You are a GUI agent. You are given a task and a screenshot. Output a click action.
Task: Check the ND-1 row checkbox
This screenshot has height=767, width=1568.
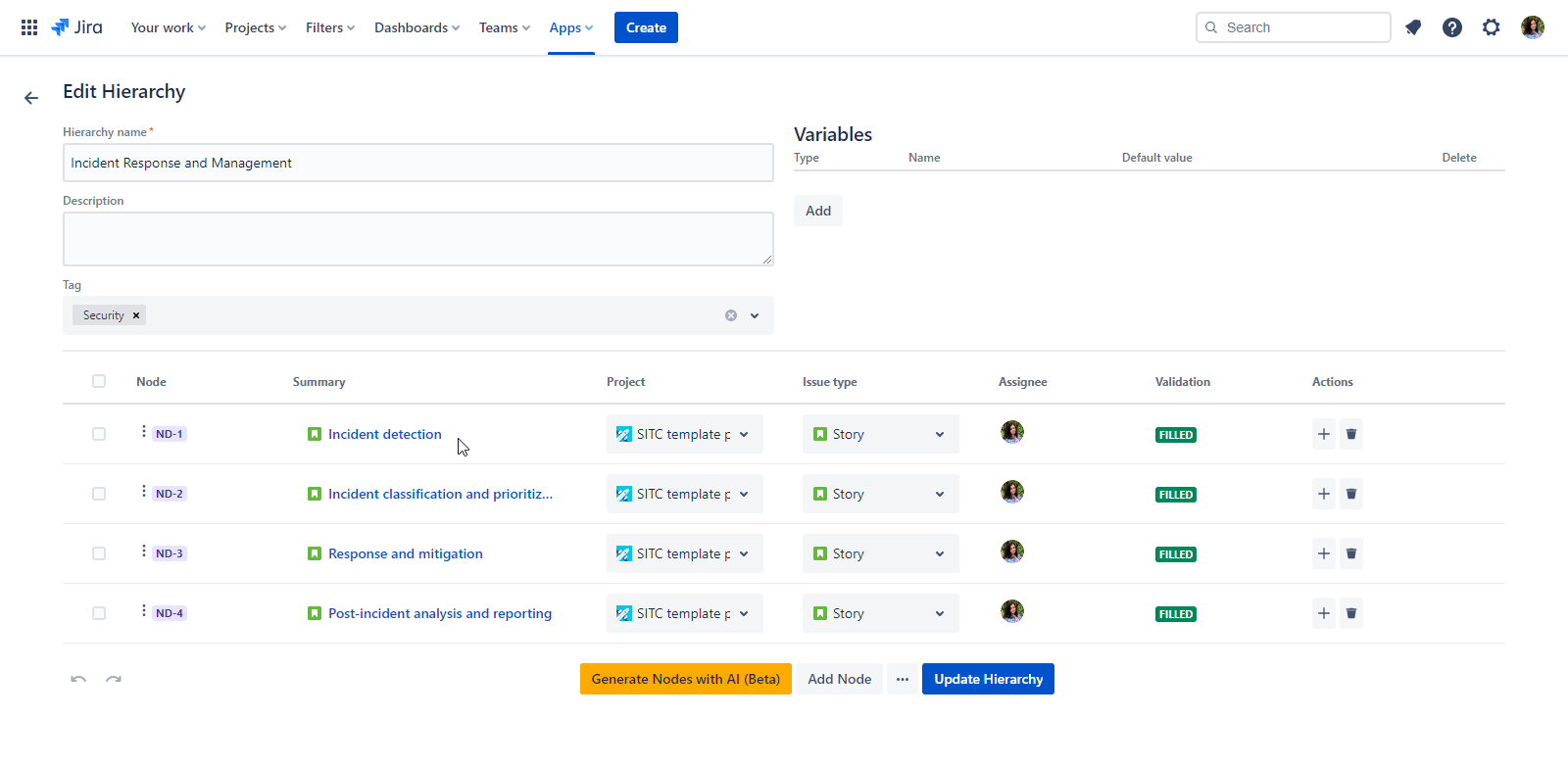[99, 434]
